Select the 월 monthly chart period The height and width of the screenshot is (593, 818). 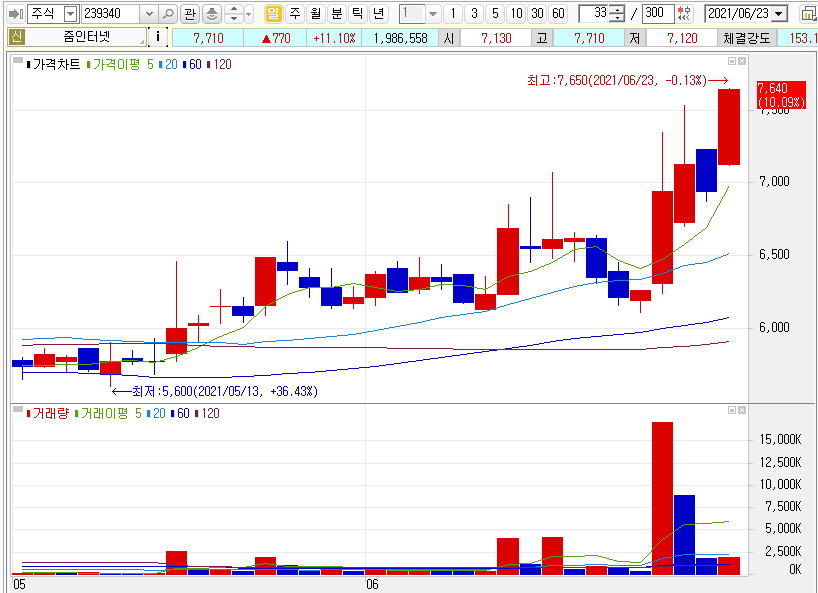pos(316,14)
